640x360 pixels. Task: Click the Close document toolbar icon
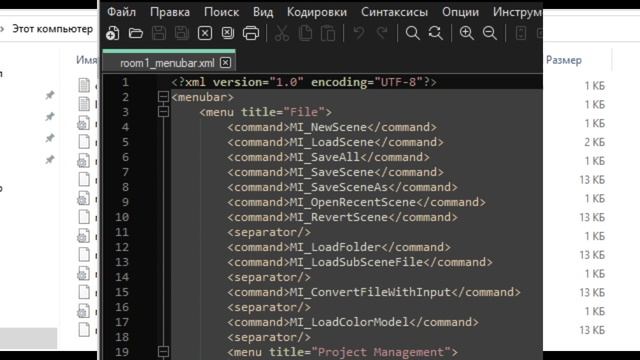[205, 33]
